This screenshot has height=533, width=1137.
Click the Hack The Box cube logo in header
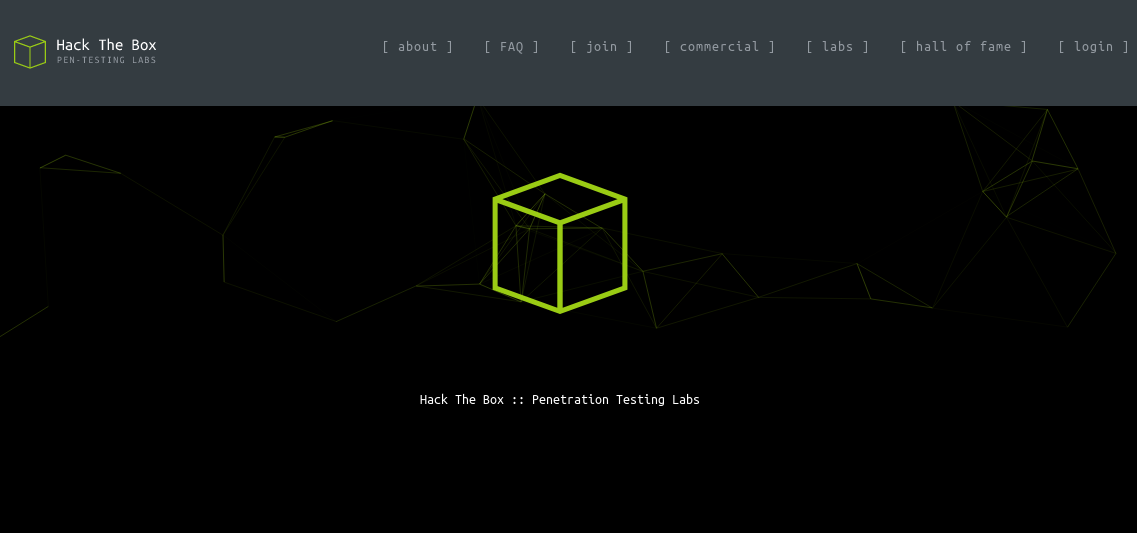coord(30,51)
